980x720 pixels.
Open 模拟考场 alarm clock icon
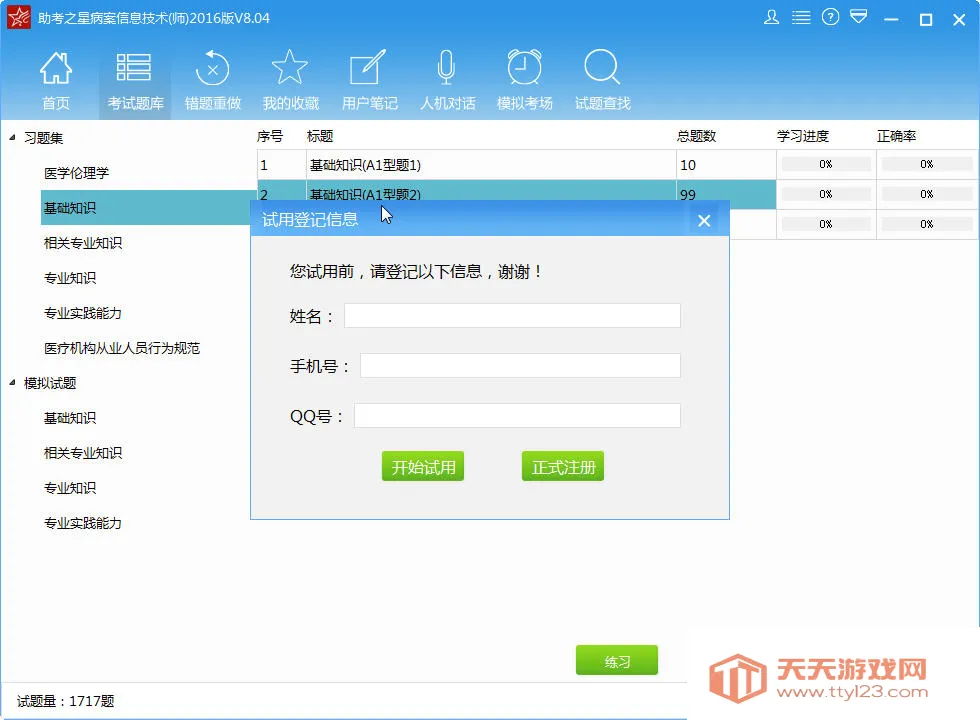pyautogui.click(x=524, y=81)
